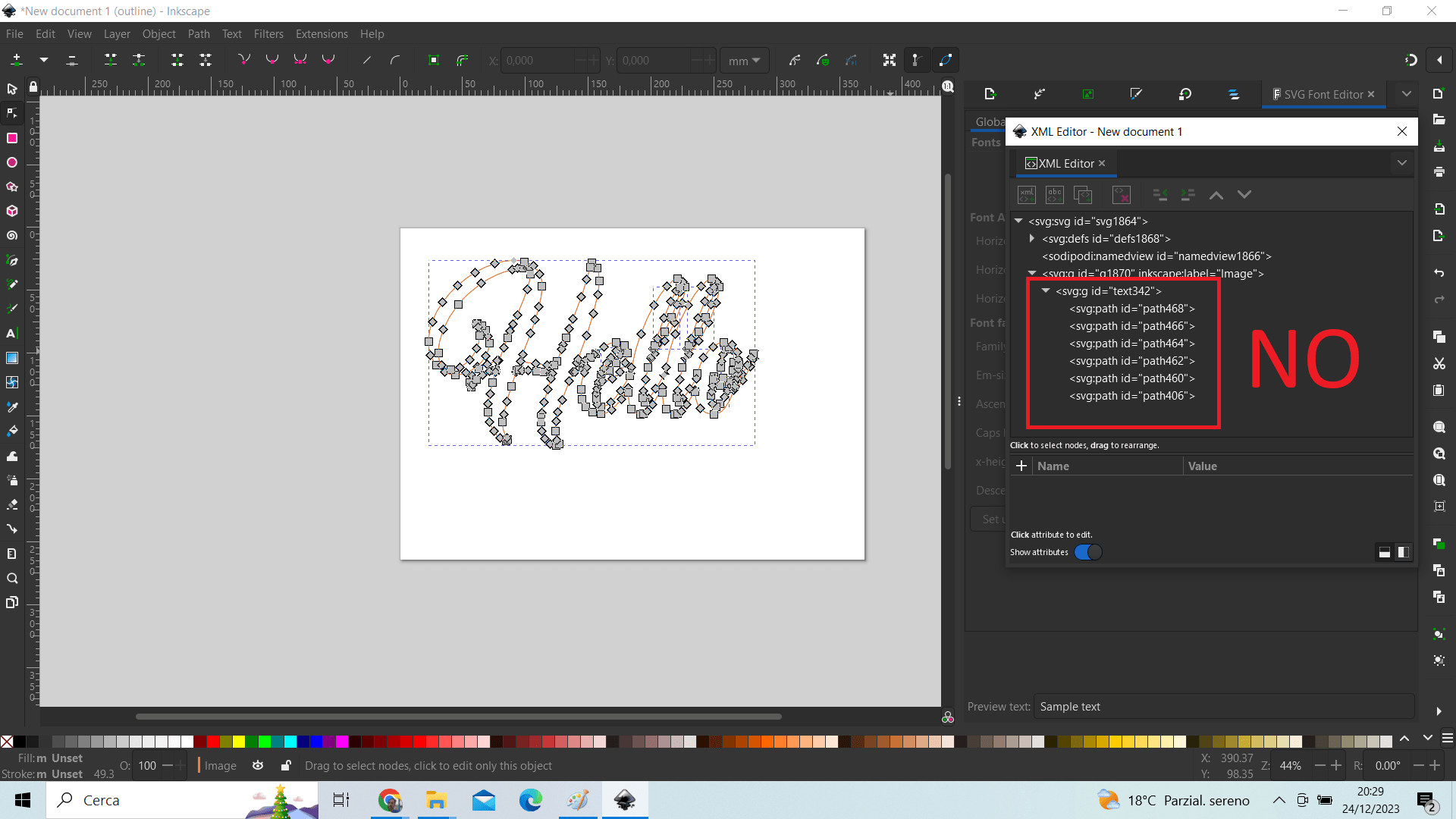Screen dimensions: 1456x819
Task: Toggle the layer visibility eye icon
Action: click(x=258, y=766)
